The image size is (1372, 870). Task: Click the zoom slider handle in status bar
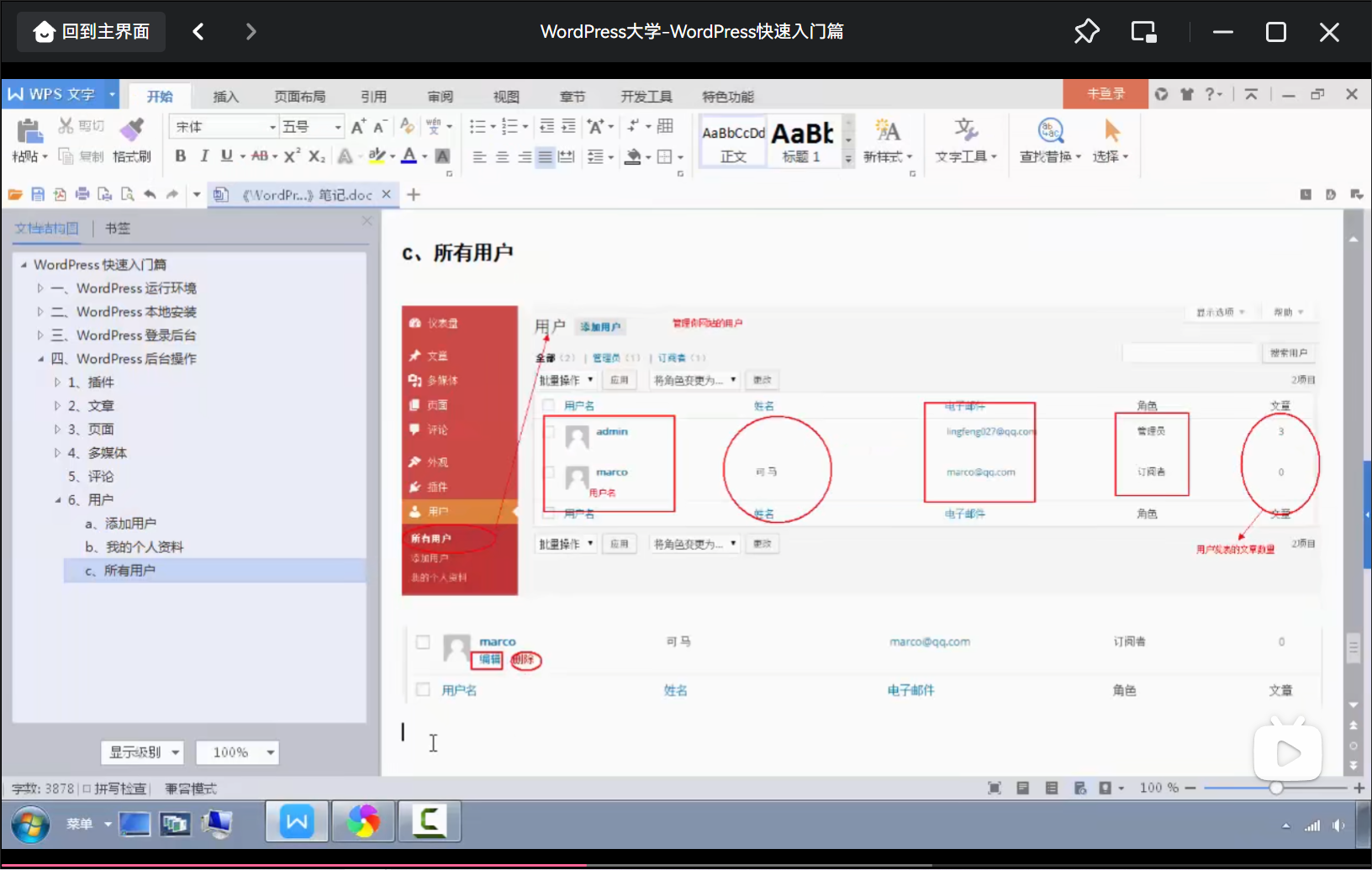[1276, 788]
